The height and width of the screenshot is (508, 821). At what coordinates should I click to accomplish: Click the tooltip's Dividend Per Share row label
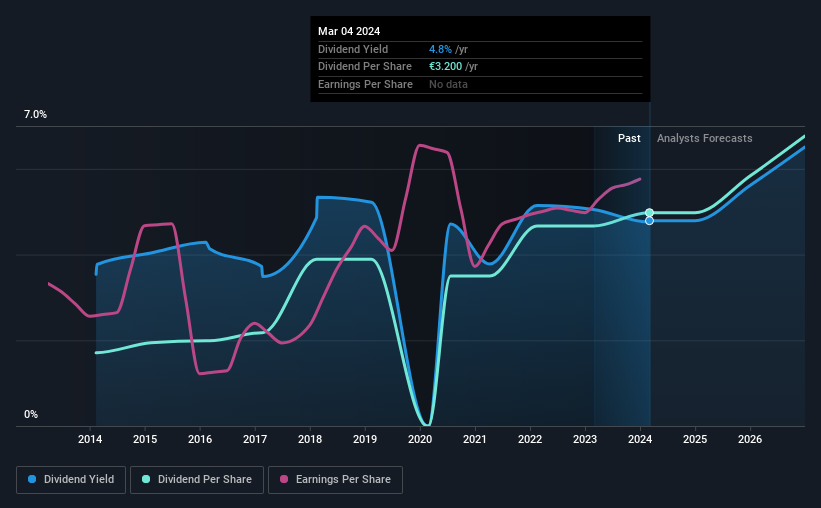coord(365,67)
